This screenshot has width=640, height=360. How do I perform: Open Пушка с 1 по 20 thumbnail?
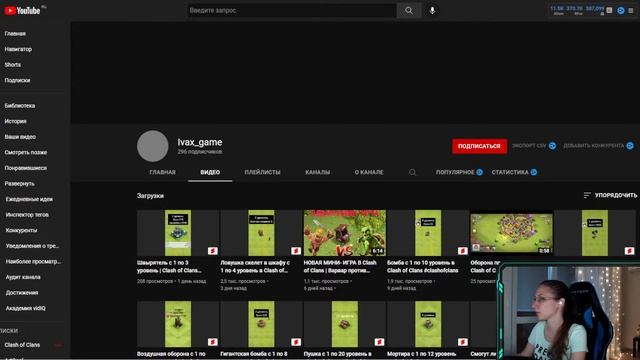[344, 324]
